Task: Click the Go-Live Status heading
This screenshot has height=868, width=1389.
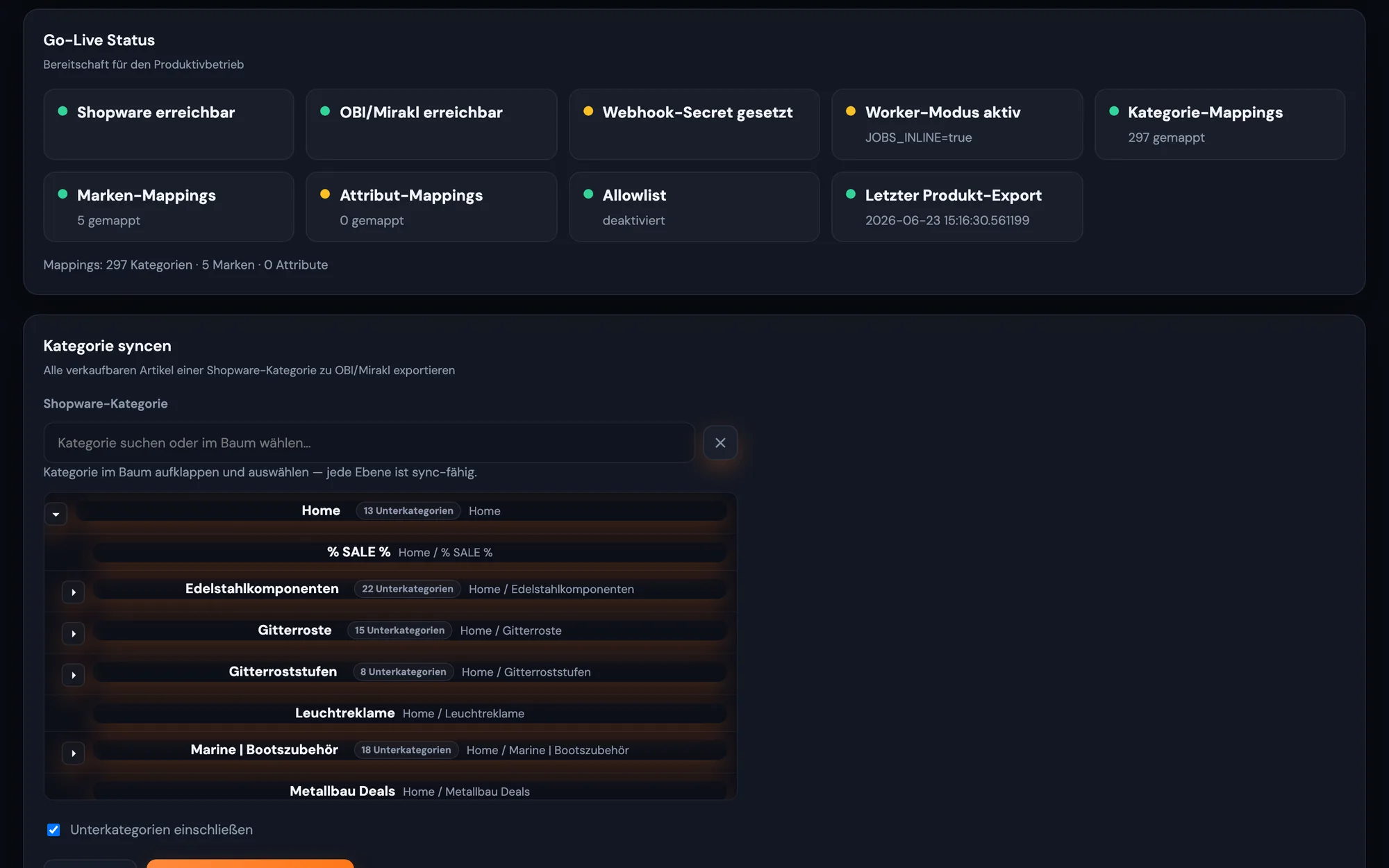Action: 99,40
